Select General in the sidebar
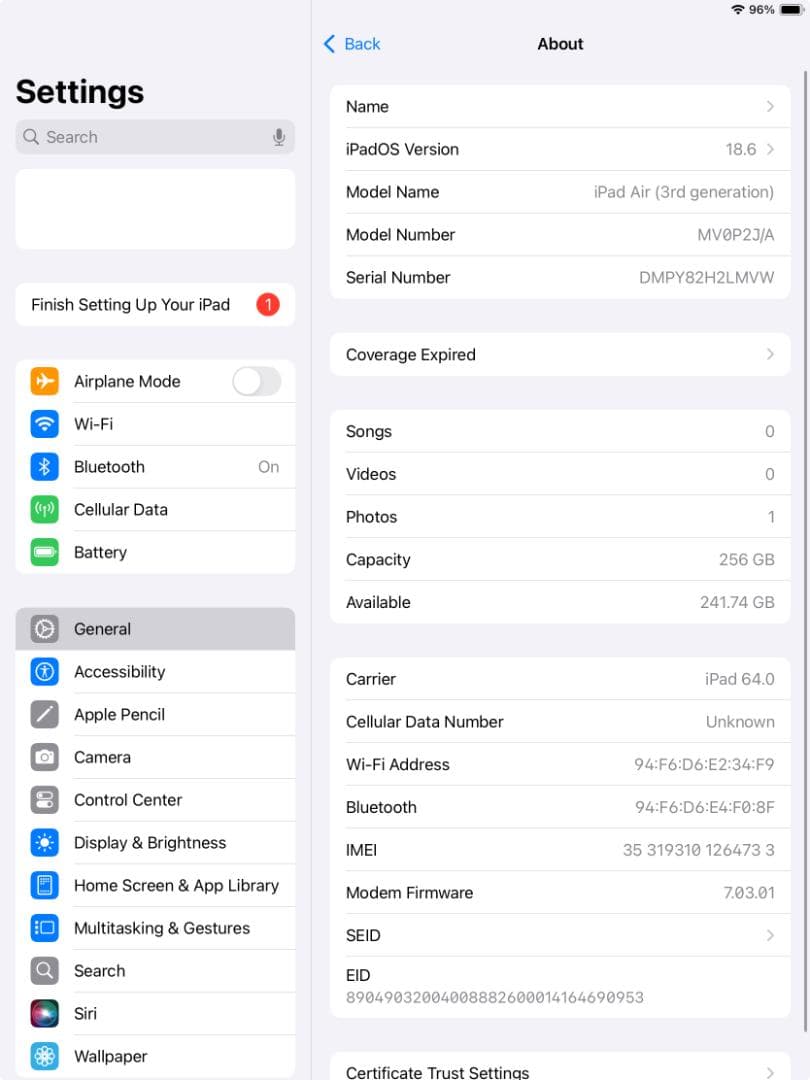The height and width of the screenshot is (1080, 810). (155, 629)
